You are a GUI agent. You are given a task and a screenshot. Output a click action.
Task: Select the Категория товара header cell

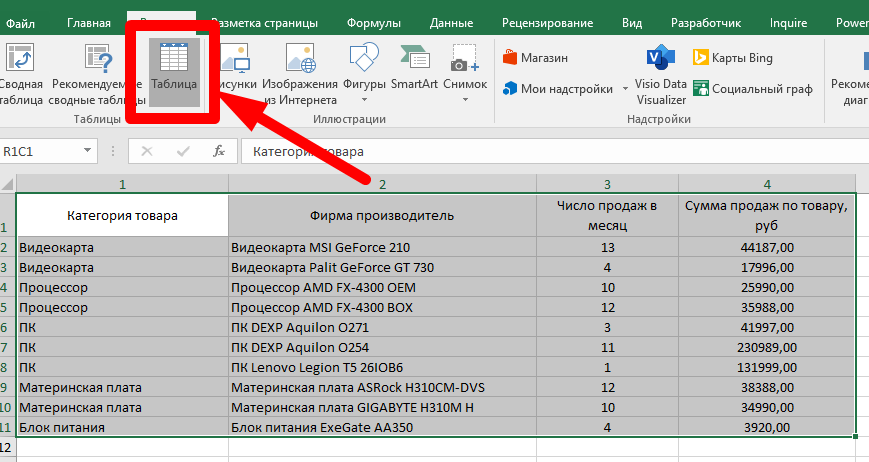click(x=122, y=215)
